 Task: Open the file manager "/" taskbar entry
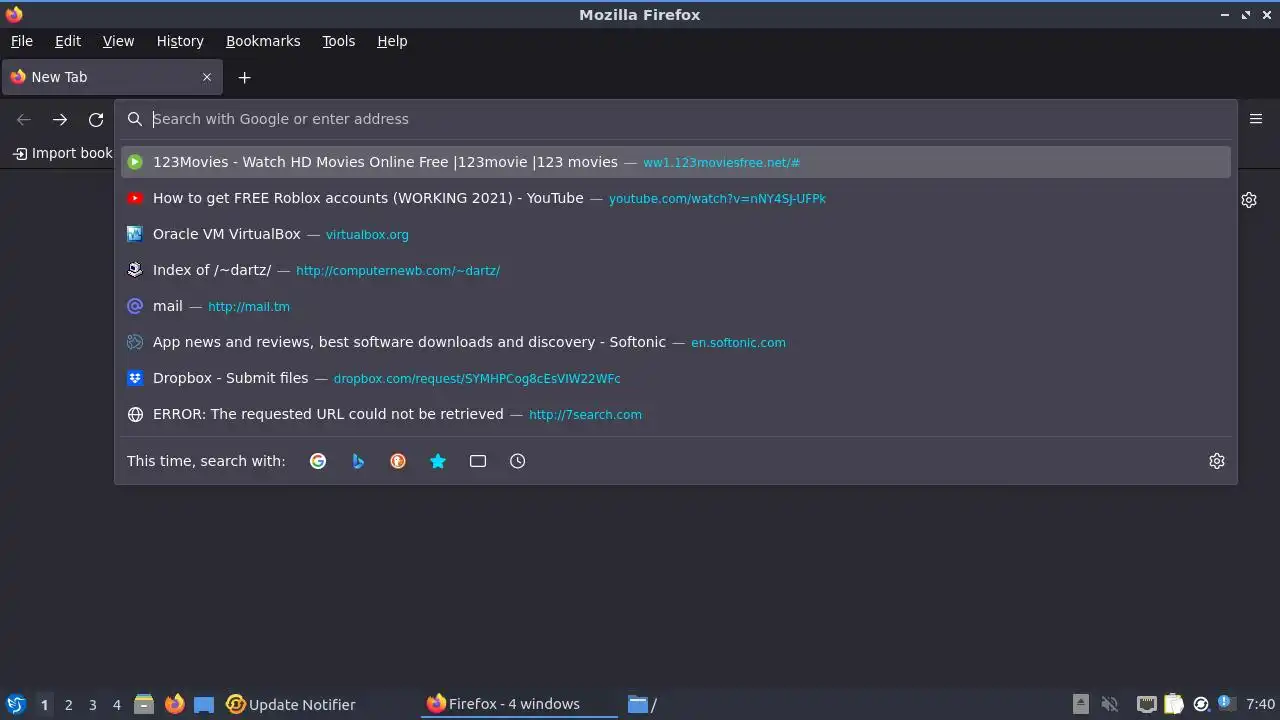tap(642, 704)
